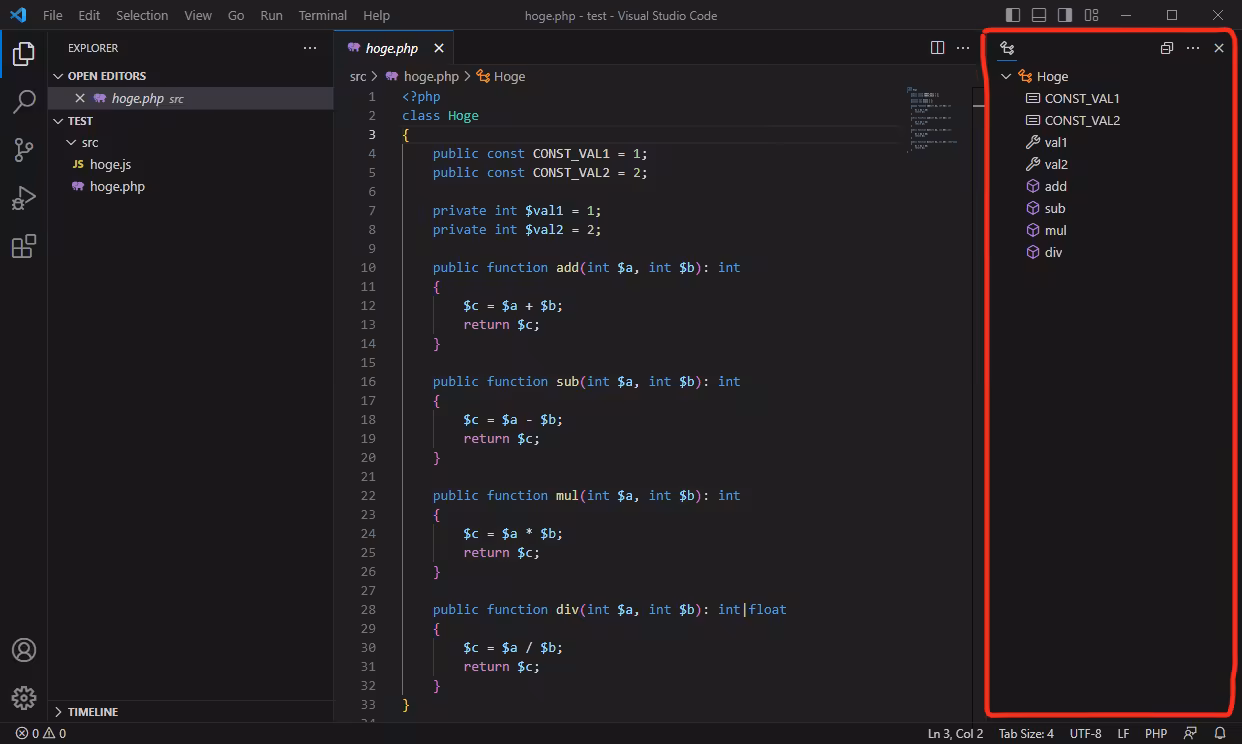Toggle primary sidebar layout button
This screenshot has height=744, width=1242.
pyautogui.click(x=1013, y=15)
